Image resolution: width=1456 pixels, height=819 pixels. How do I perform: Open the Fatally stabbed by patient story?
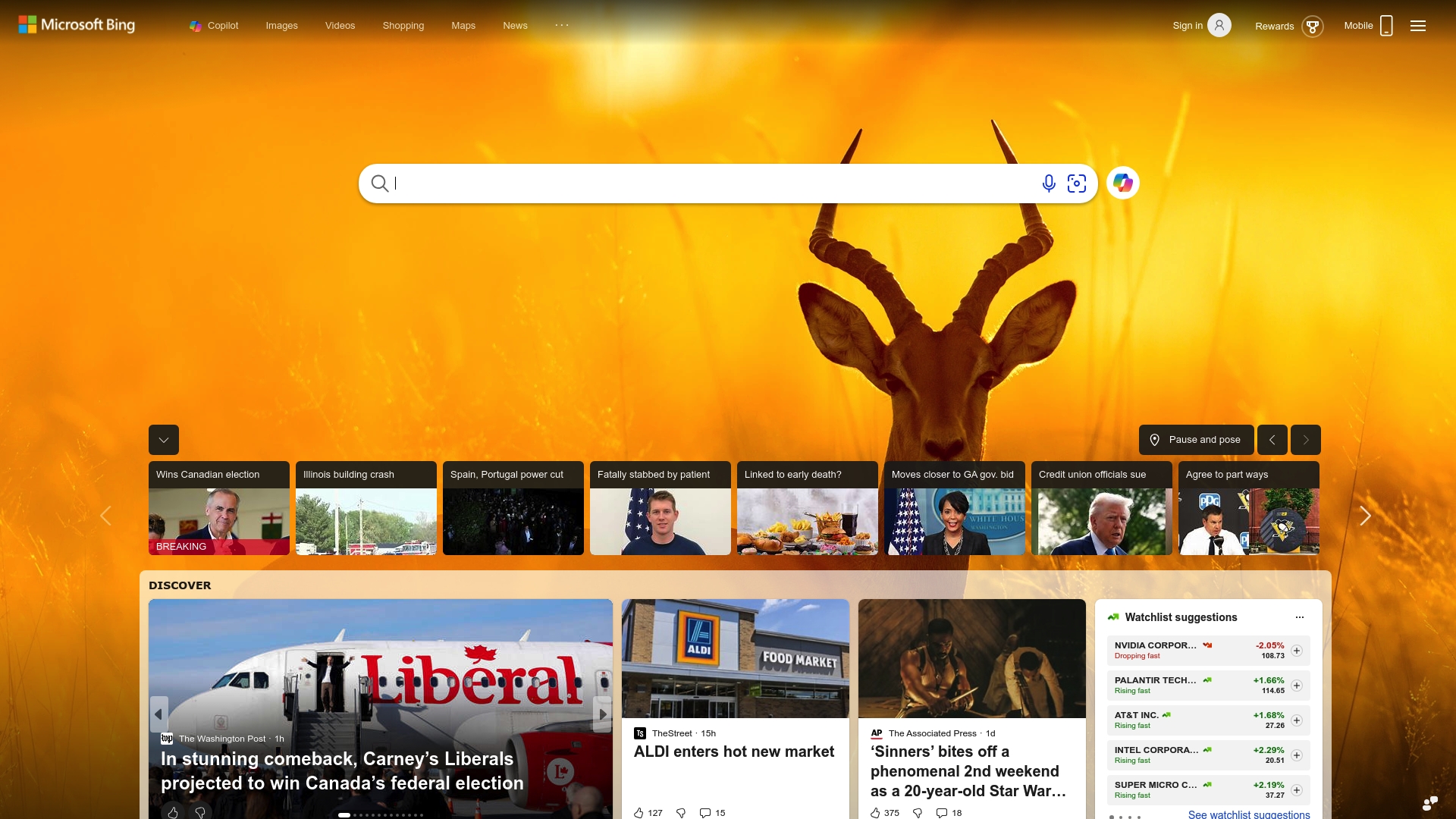pyautogui.click(x=661, y=508)
